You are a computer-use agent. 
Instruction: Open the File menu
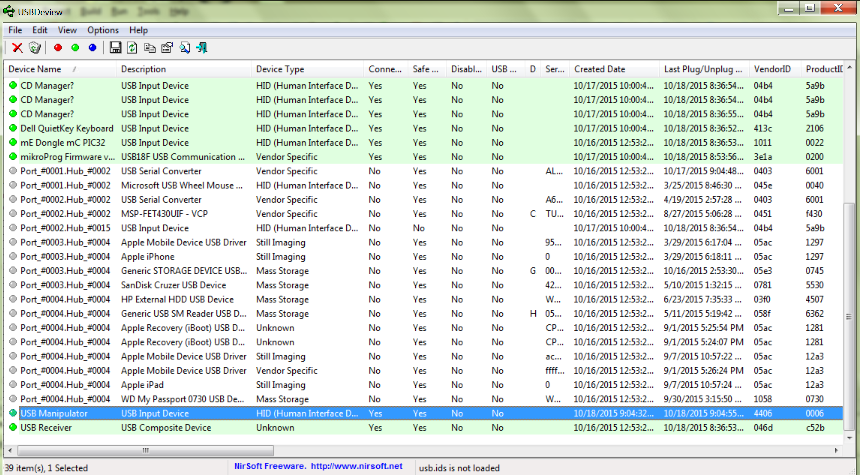click(x=15, y=30)
